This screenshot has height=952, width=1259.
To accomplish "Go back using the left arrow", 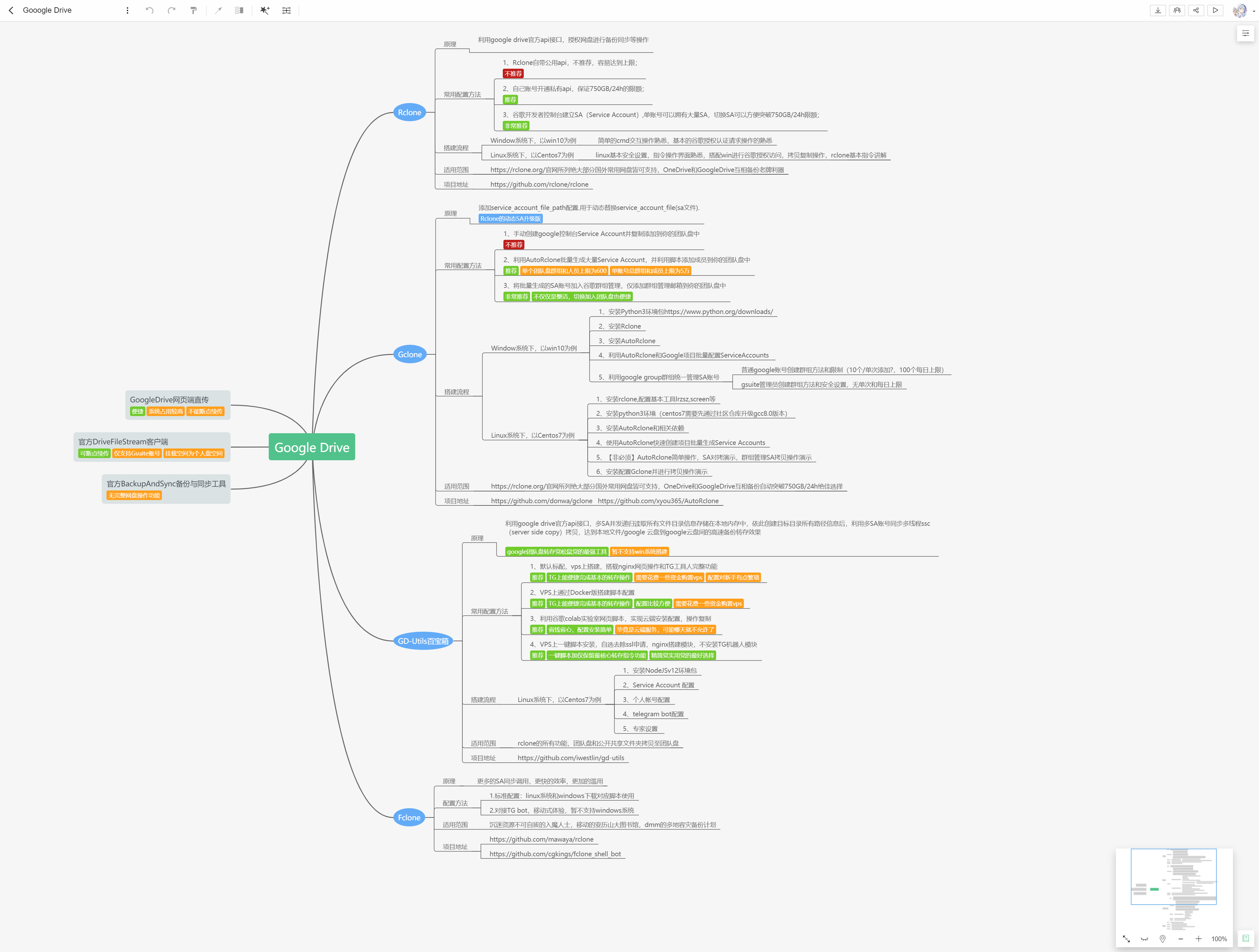I will click(x=11, y=10).
